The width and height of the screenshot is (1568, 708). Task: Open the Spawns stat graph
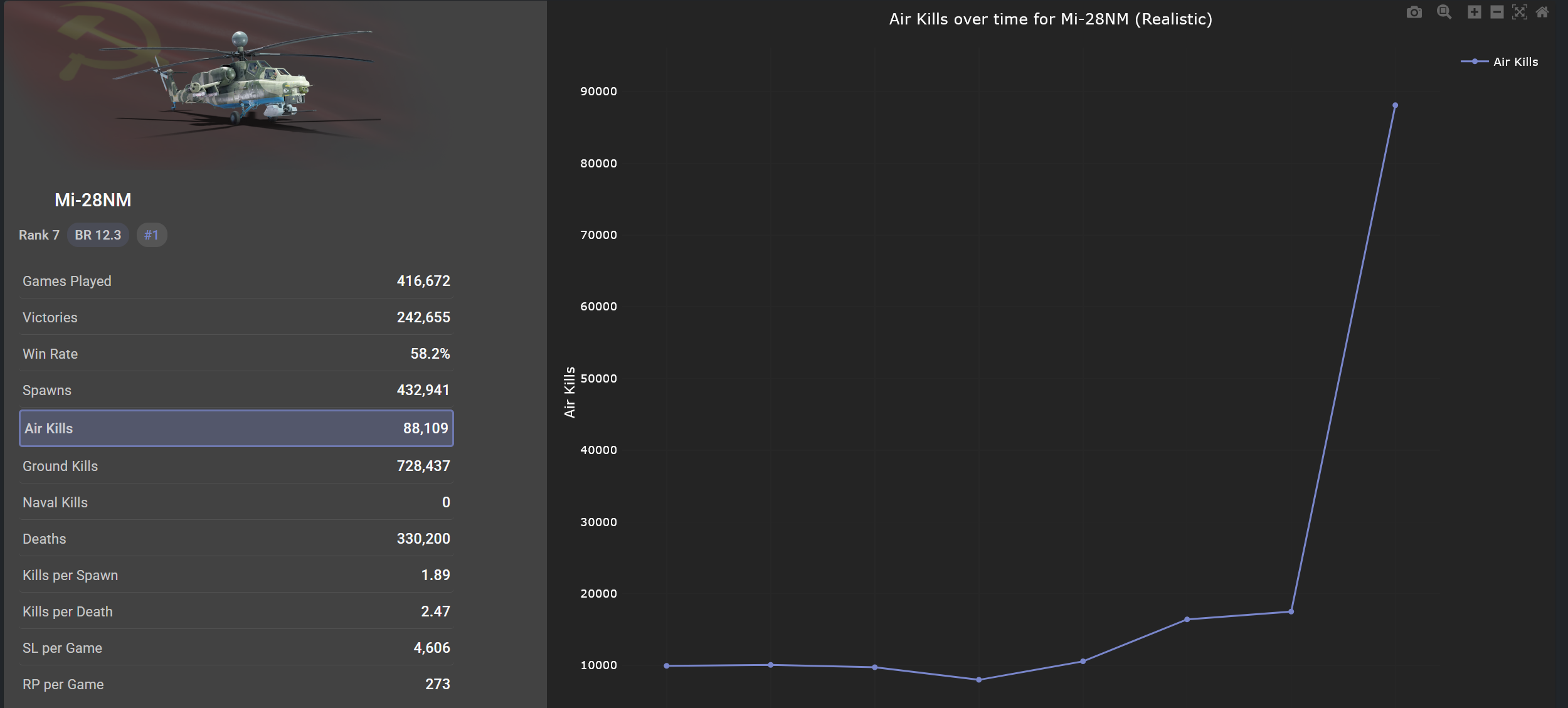tap(236, 390)
